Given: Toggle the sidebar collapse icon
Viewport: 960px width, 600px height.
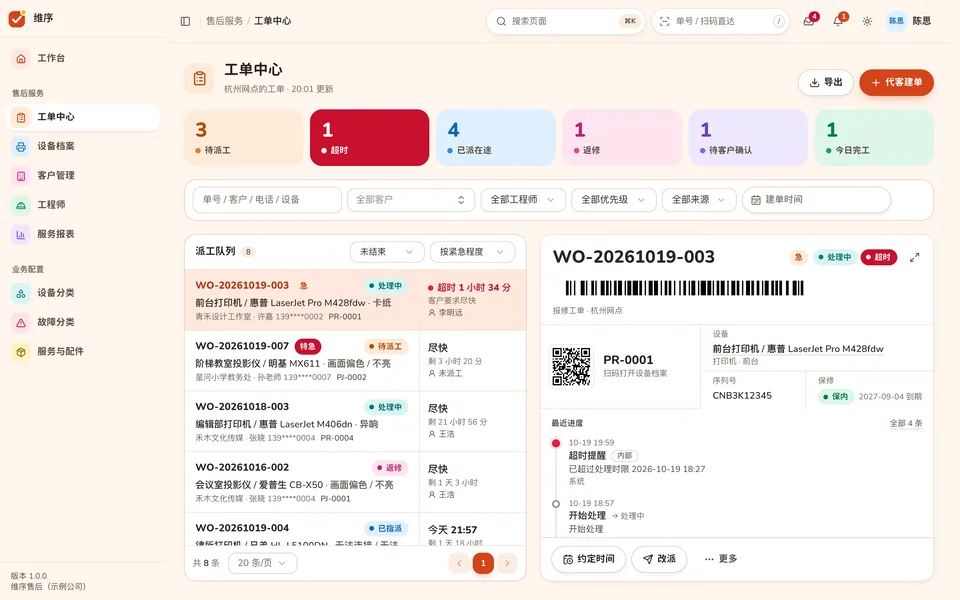Looking at the screenshot, I should point(186,21).
